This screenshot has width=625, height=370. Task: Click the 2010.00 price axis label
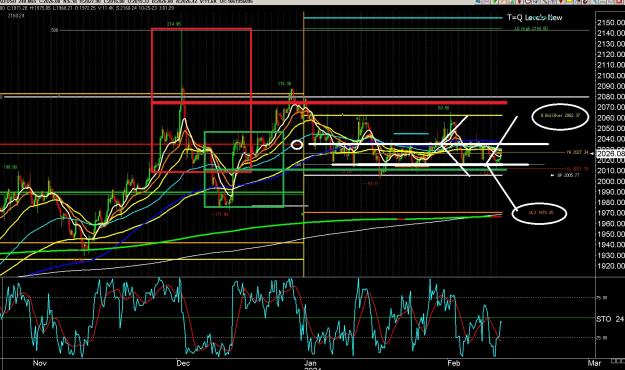tap(611, 171)
